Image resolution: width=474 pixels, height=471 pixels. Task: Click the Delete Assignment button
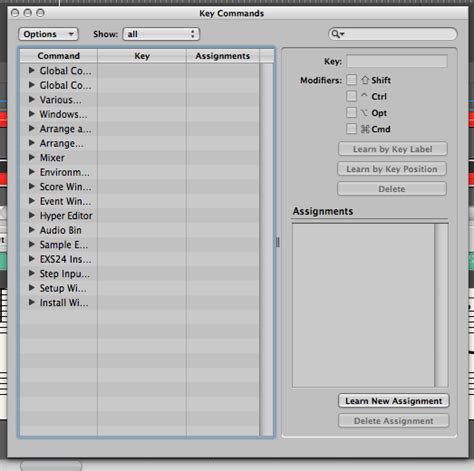coord(394,421)
